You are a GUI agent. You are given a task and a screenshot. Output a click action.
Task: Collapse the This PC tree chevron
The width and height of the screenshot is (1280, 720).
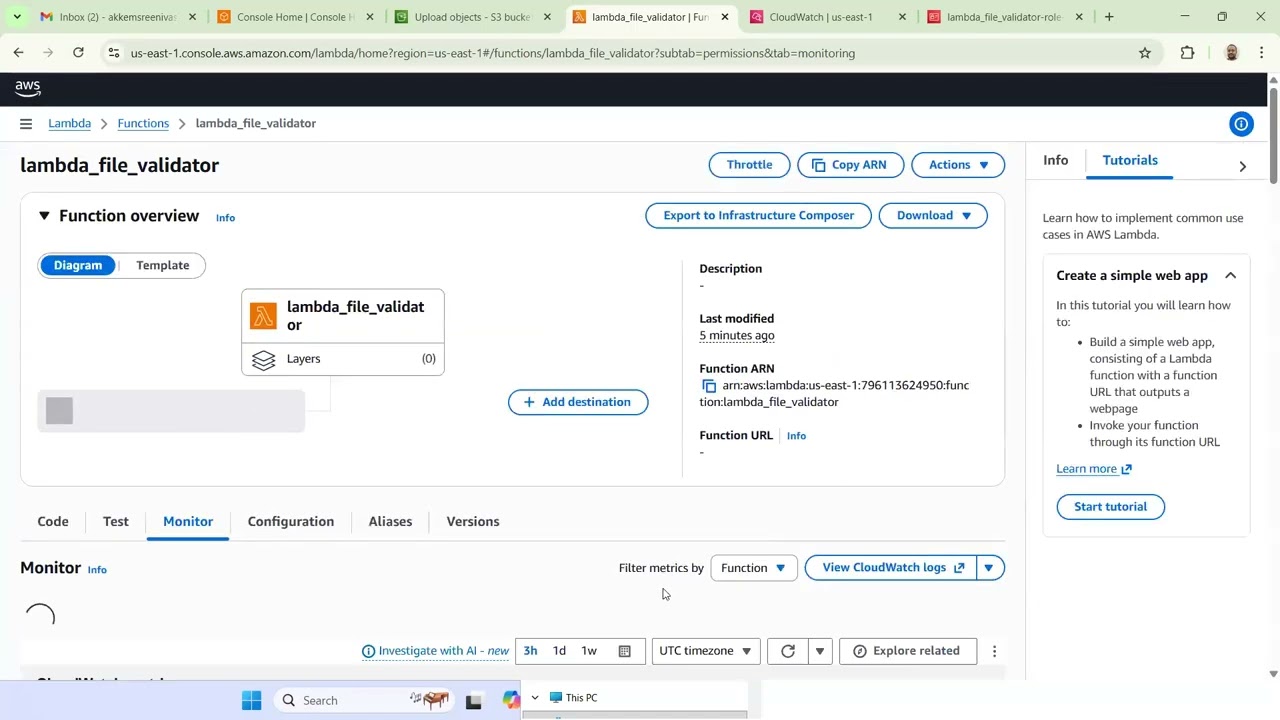535,698
